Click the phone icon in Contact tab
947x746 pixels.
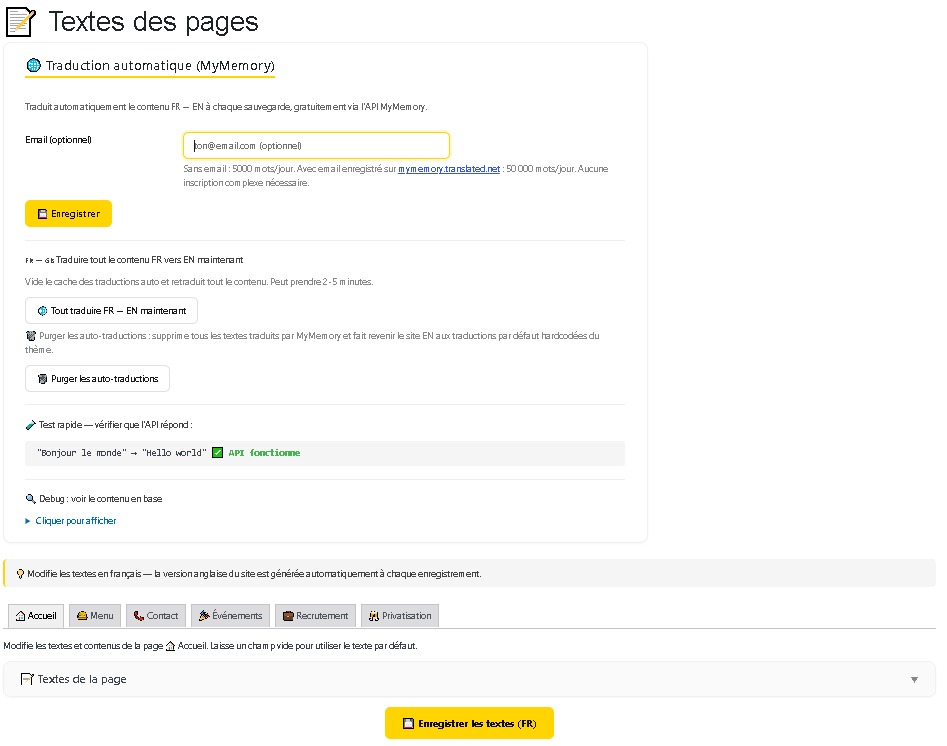(139, 616)
